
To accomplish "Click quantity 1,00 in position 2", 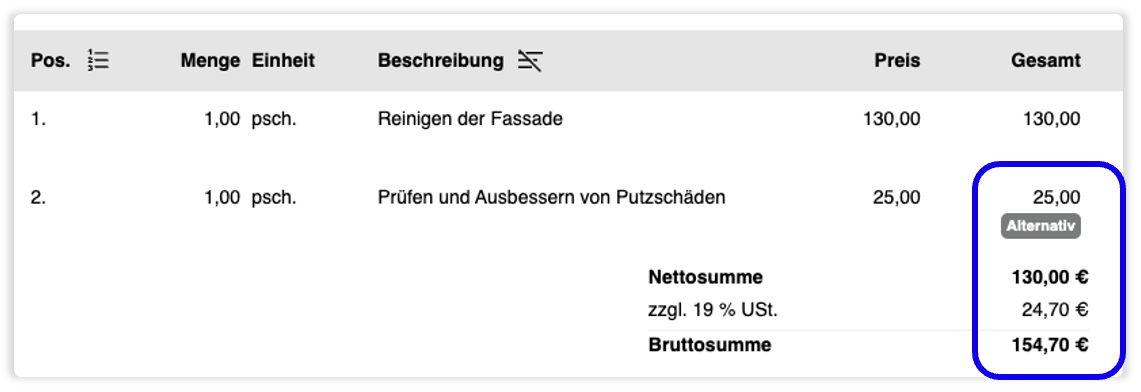I will [x=221, y=197].
